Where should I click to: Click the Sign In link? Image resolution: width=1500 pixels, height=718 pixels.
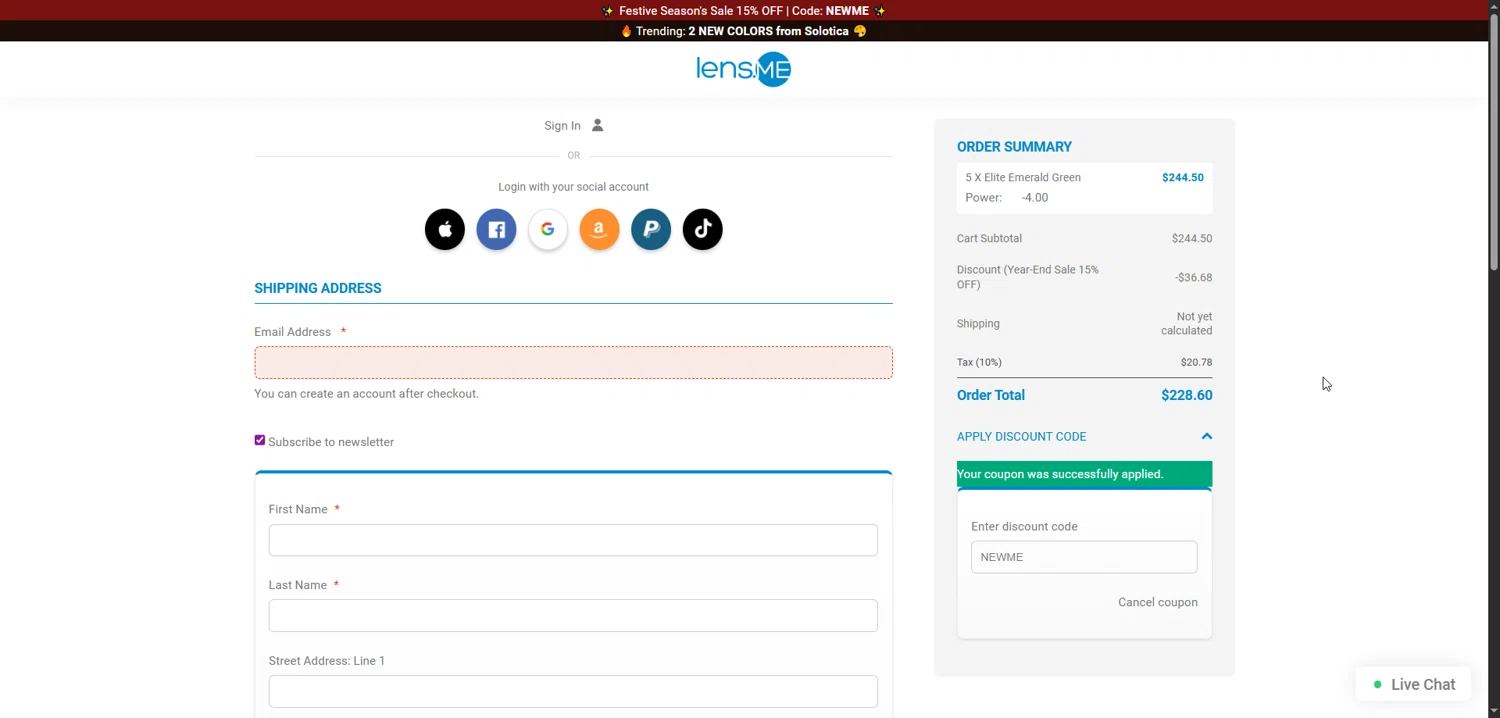click(x=562, y=125)
